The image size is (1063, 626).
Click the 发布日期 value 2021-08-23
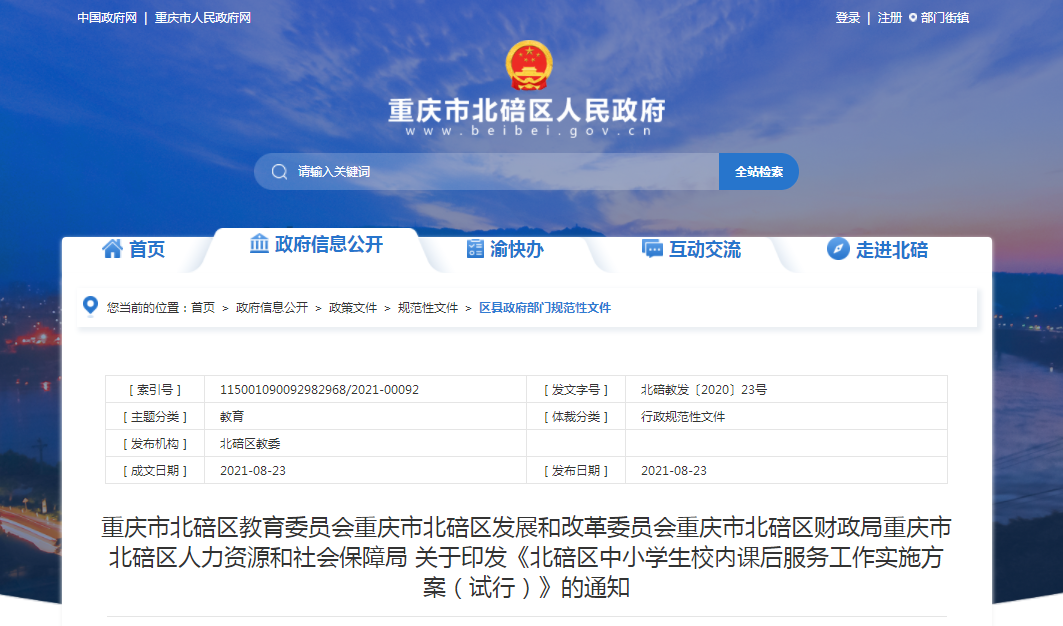674,471
